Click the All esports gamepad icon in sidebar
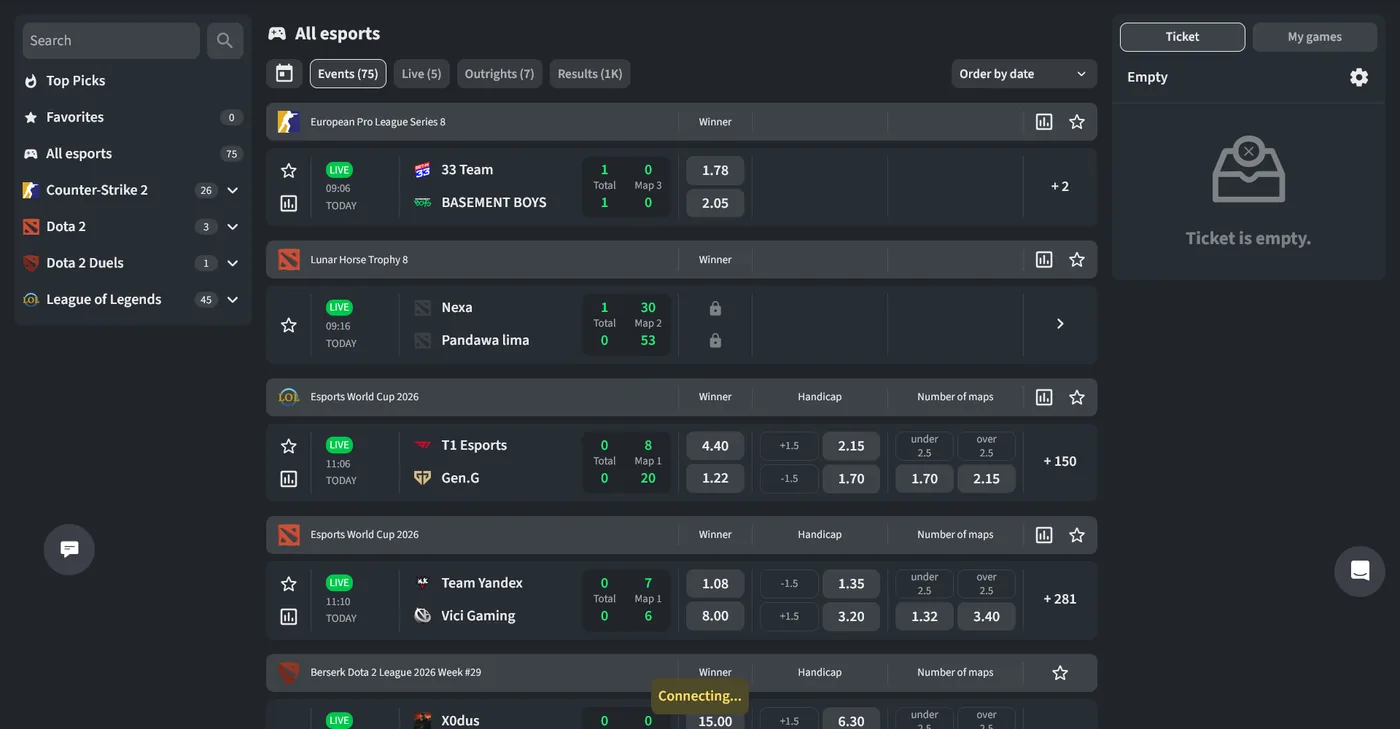Viewport: 1400px width, 729px height. tap(31, 154)
